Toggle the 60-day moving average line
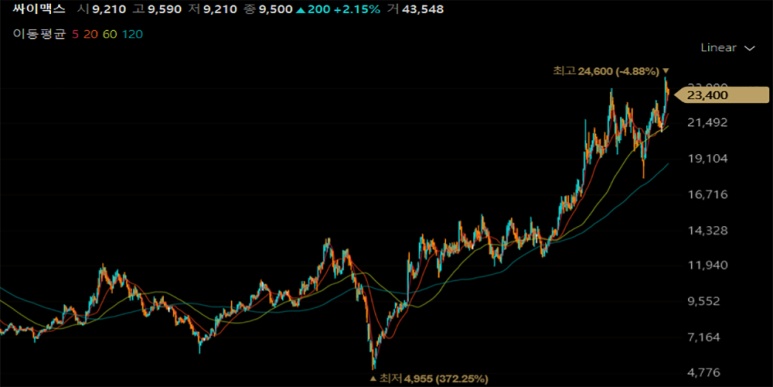The image size is (773, 387). 110,34
